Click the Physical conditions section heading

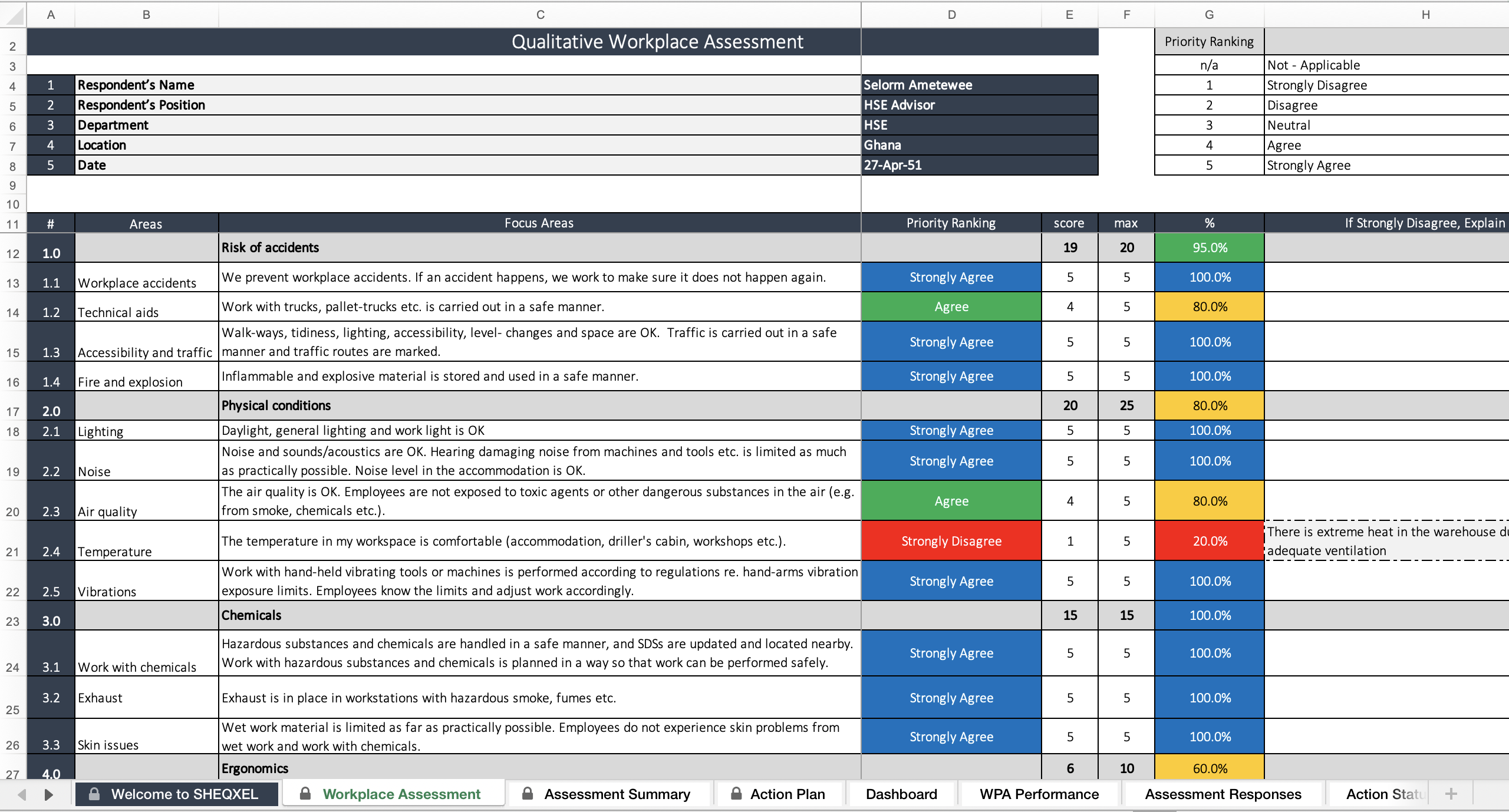pyautogui.click(x=276, y=405)
